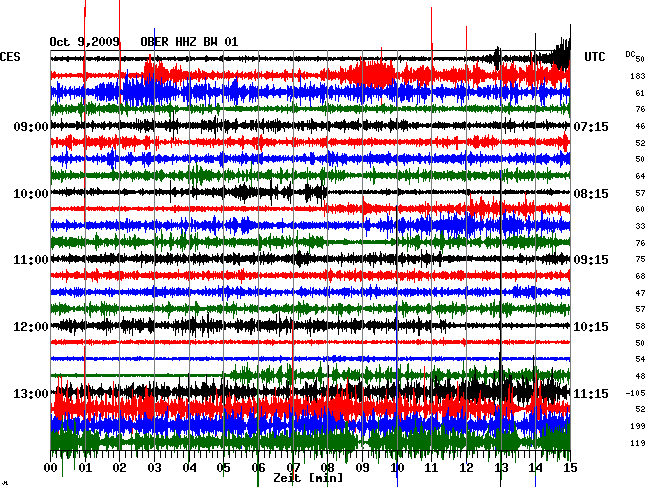This screenshot has height=494, width=650.
Task: Click the DC offset value "183"
Action: pos(638,76)
